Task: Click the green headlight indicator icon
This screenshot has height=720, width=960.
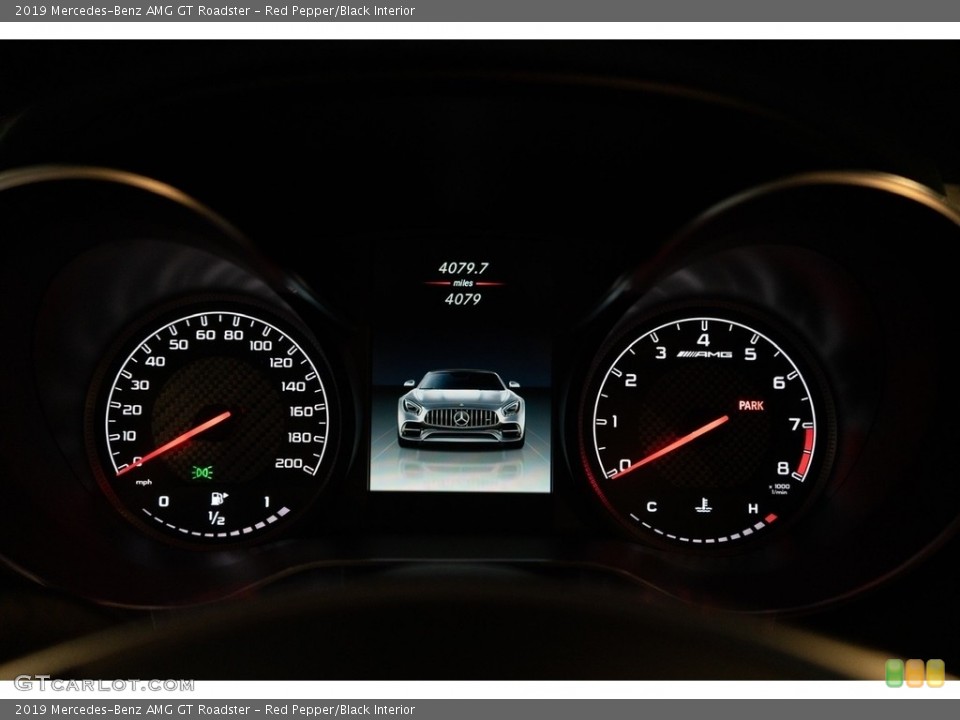Action: pyautogui.click(x=202, y=472)
